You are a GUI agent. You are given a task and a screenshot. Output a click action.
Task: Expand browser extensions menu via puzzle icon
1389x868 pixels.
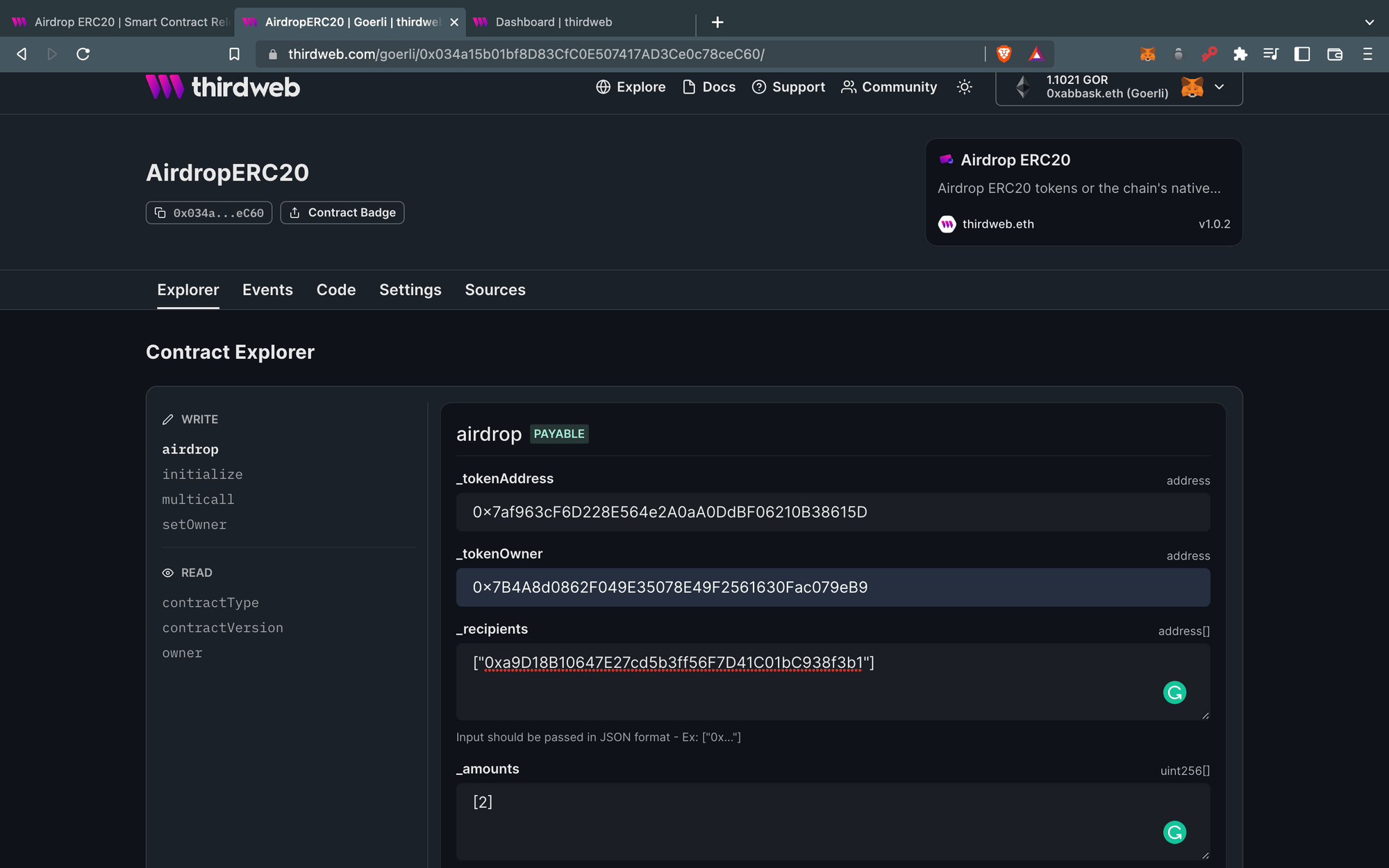[1240, 54]
